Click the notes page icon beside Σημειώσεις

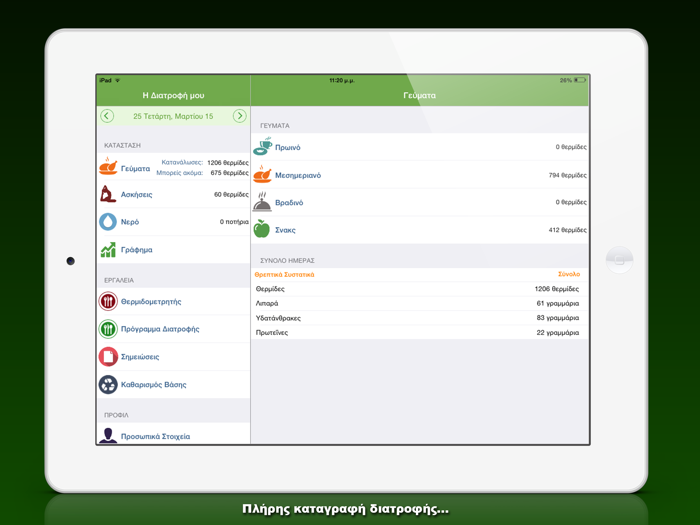tap(108, 357)
